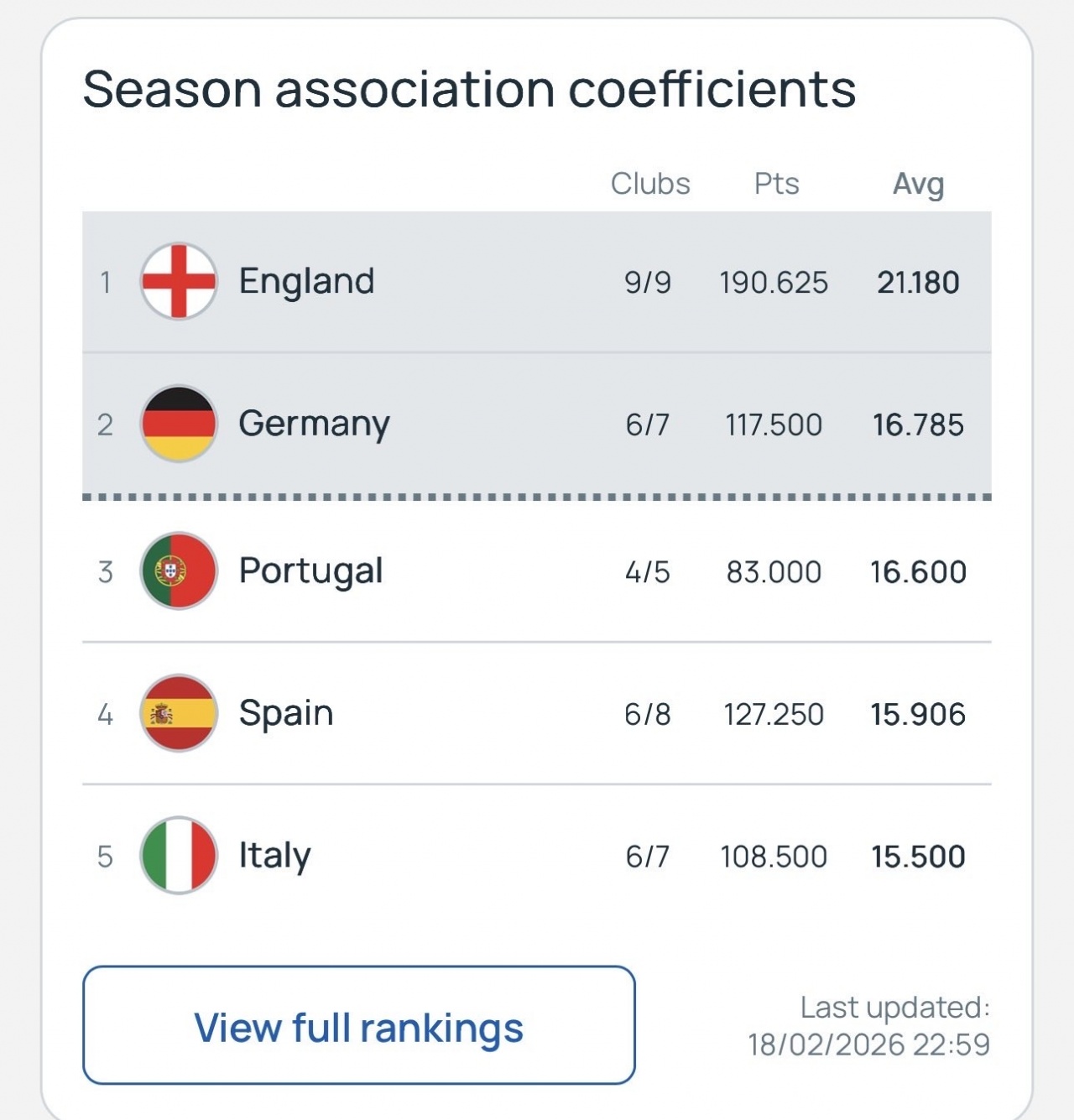Click the Last updated timestamp

[x=870, y=1025]
